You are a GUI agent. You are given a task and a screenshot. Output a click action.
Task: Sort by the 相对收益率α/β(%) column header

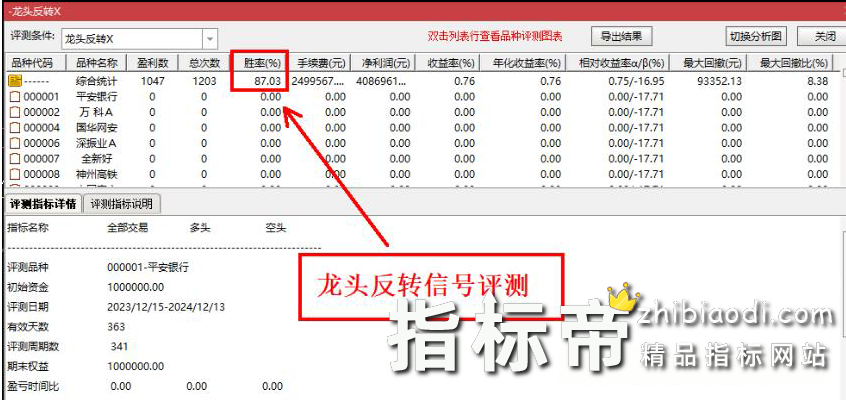(617, 63)
